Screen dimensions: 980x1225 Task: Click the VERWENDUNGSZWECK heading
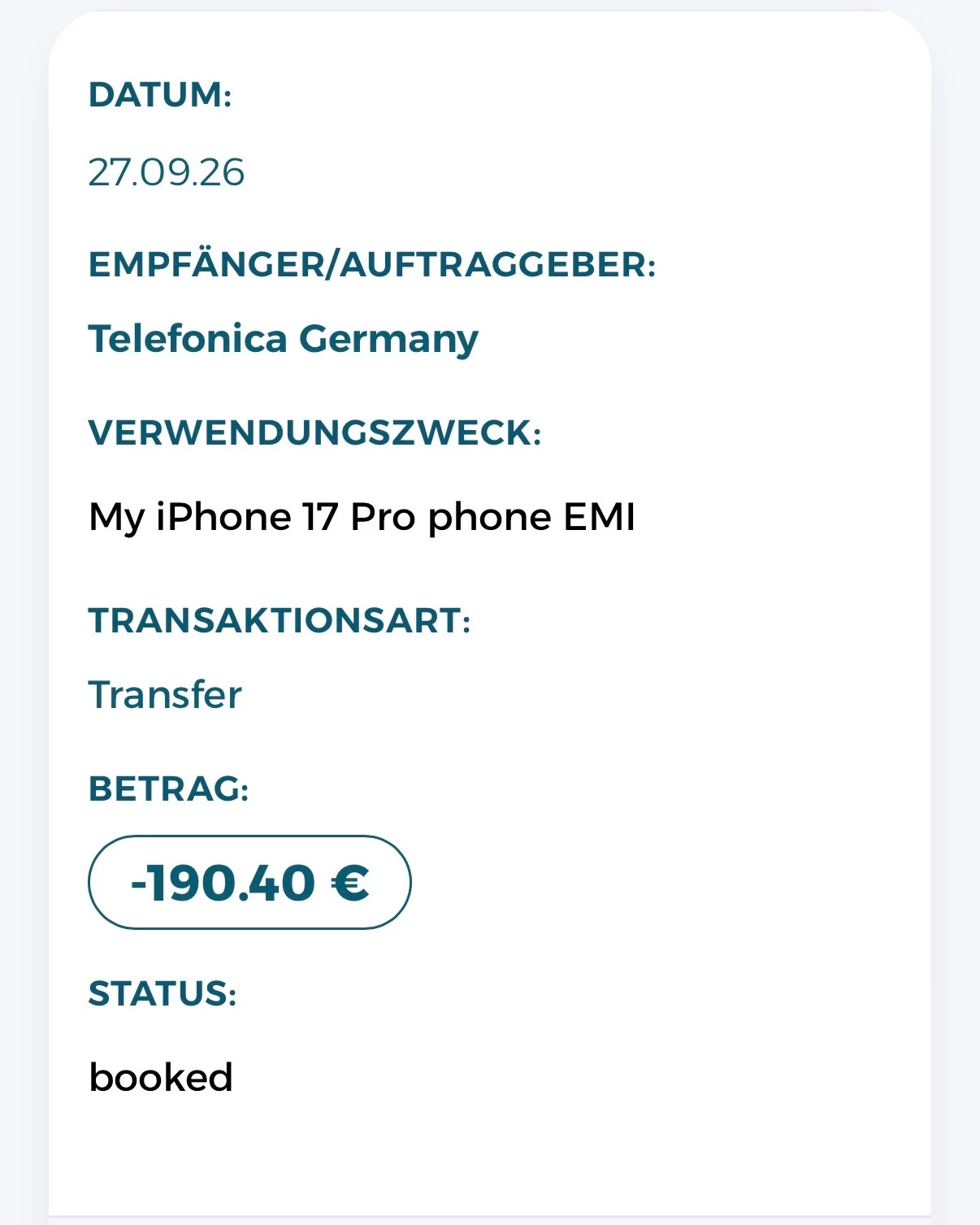click(314, 432)
